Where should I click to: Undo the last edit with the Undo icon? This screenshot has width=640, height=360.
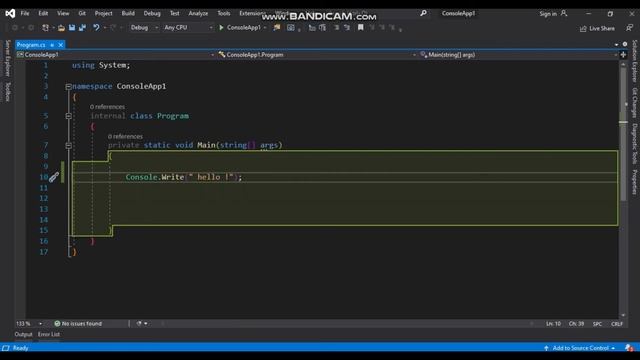tap(96, 27)
